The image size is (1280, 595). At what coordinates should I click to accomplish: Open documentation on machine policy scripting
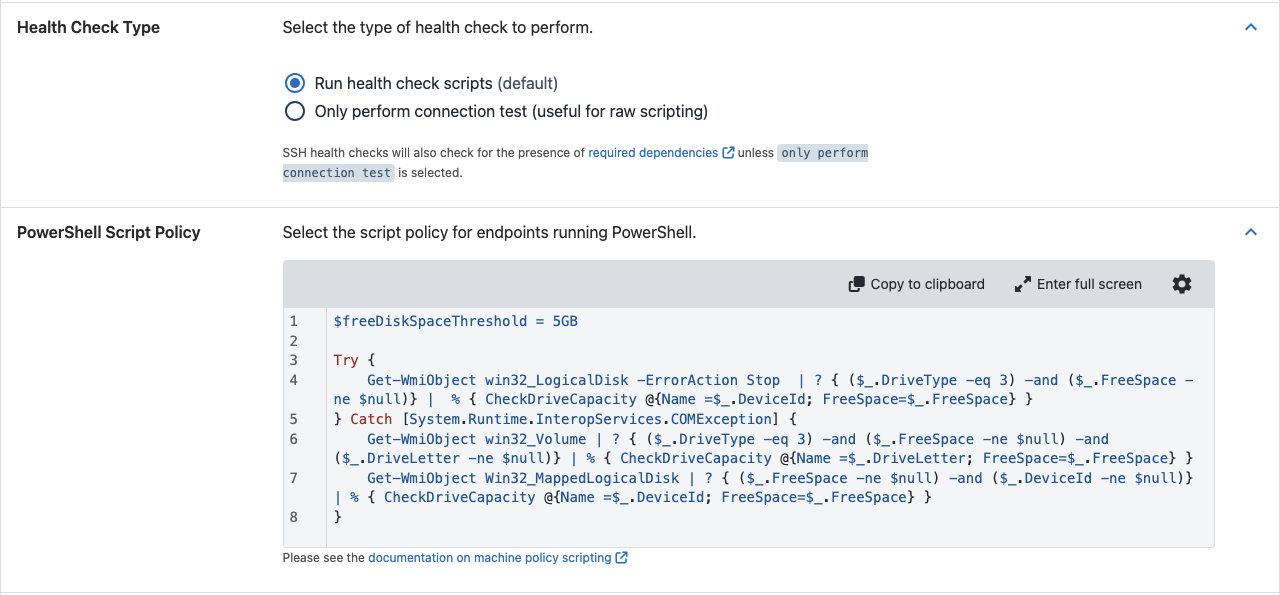[490, 558]
